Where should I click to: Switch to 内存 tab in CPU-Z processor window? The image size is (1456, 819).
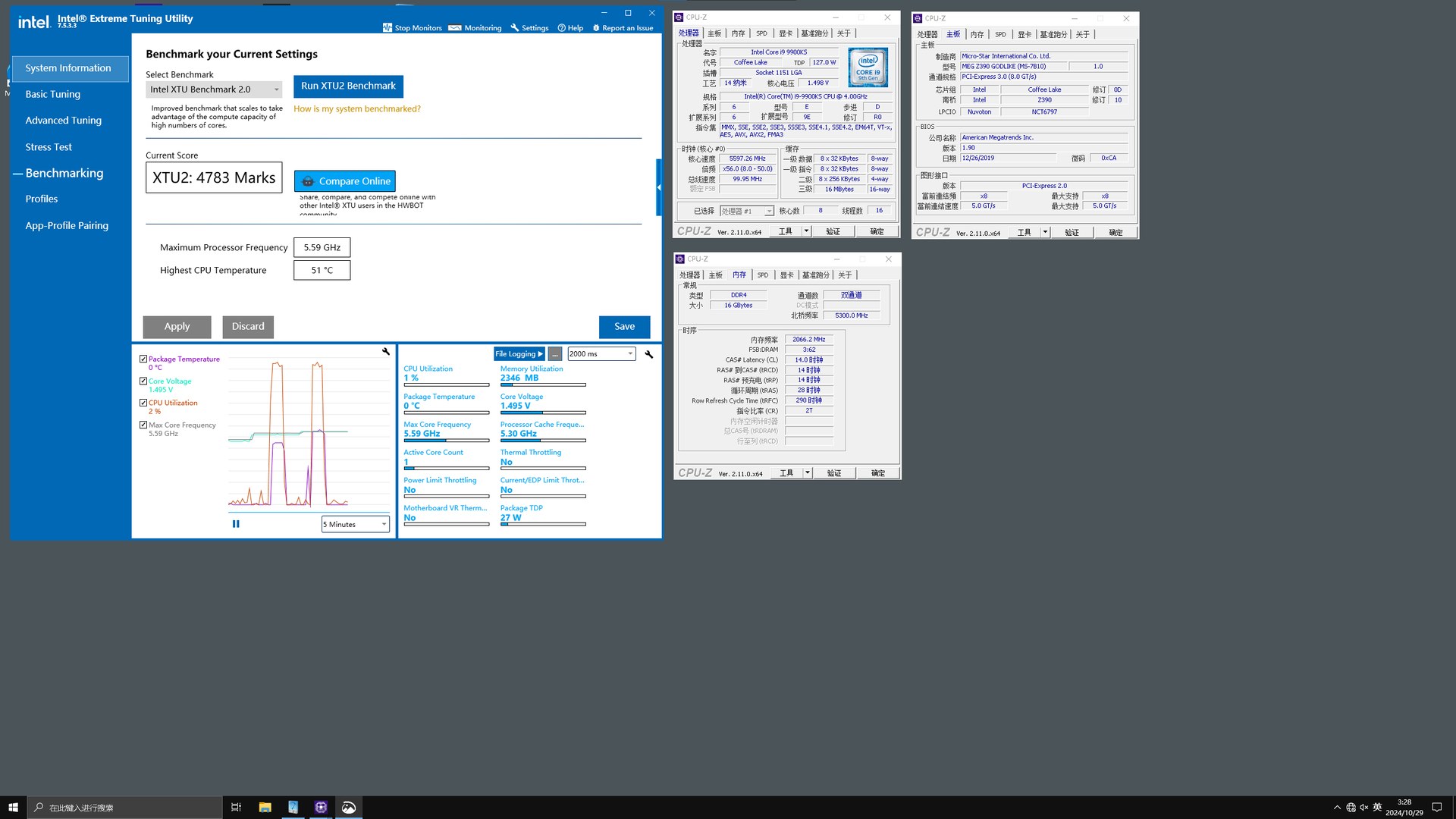pyautogui.click(x=738, y=33)
